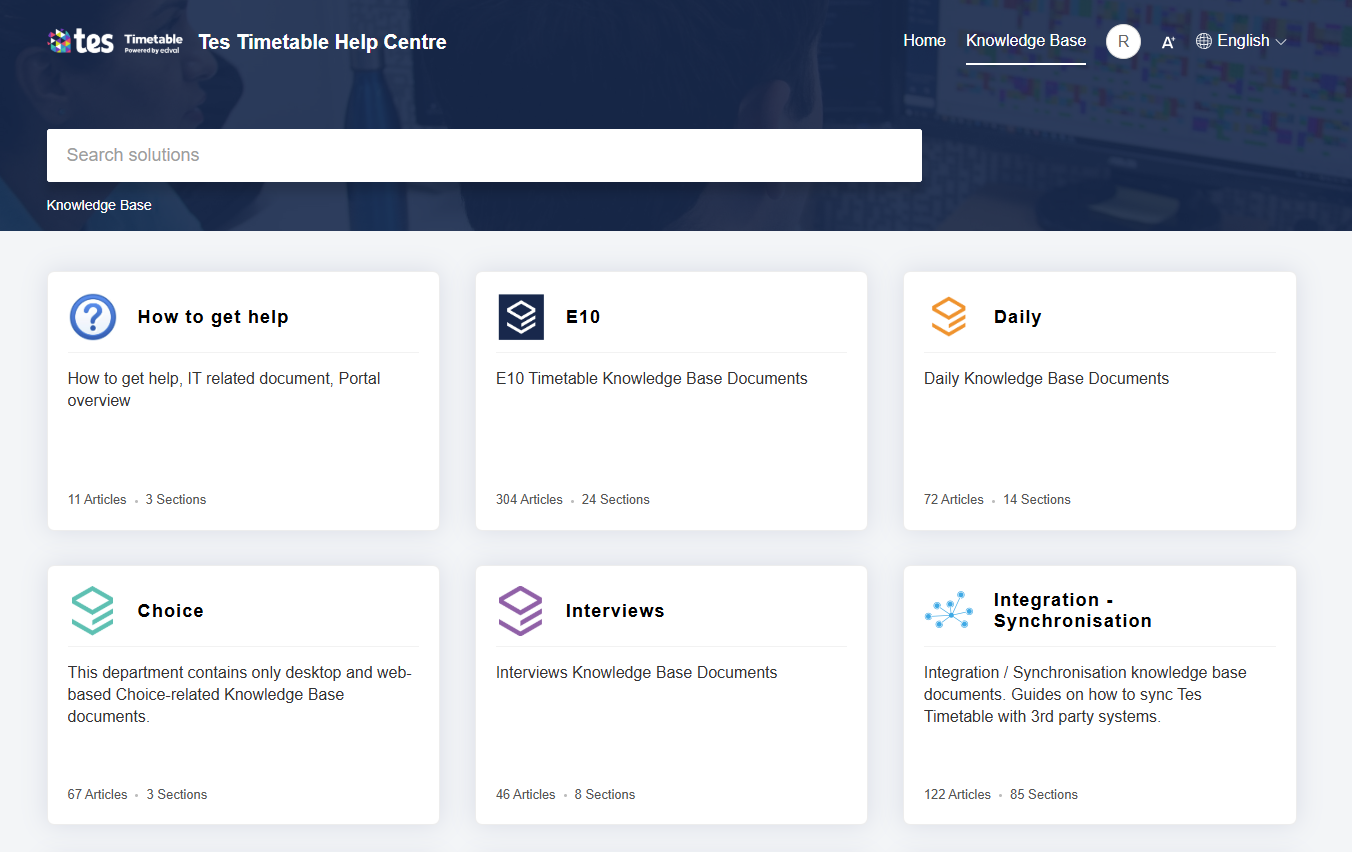Click the Integration network nodes icon
Screen dimensions: 1352x852
(949, 610)
